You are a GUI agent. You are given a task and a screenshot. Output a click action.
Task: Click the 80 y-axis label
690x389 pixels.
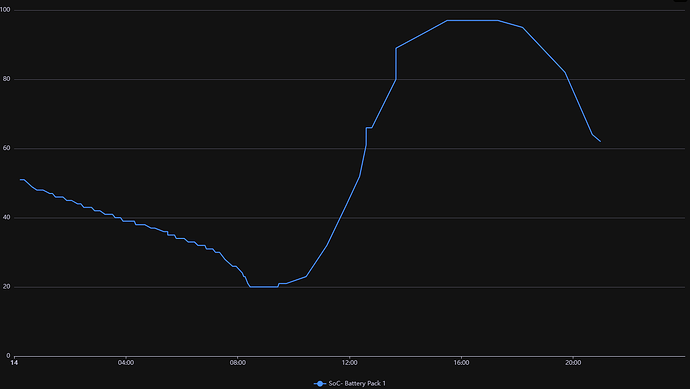(x=7, y=79)
